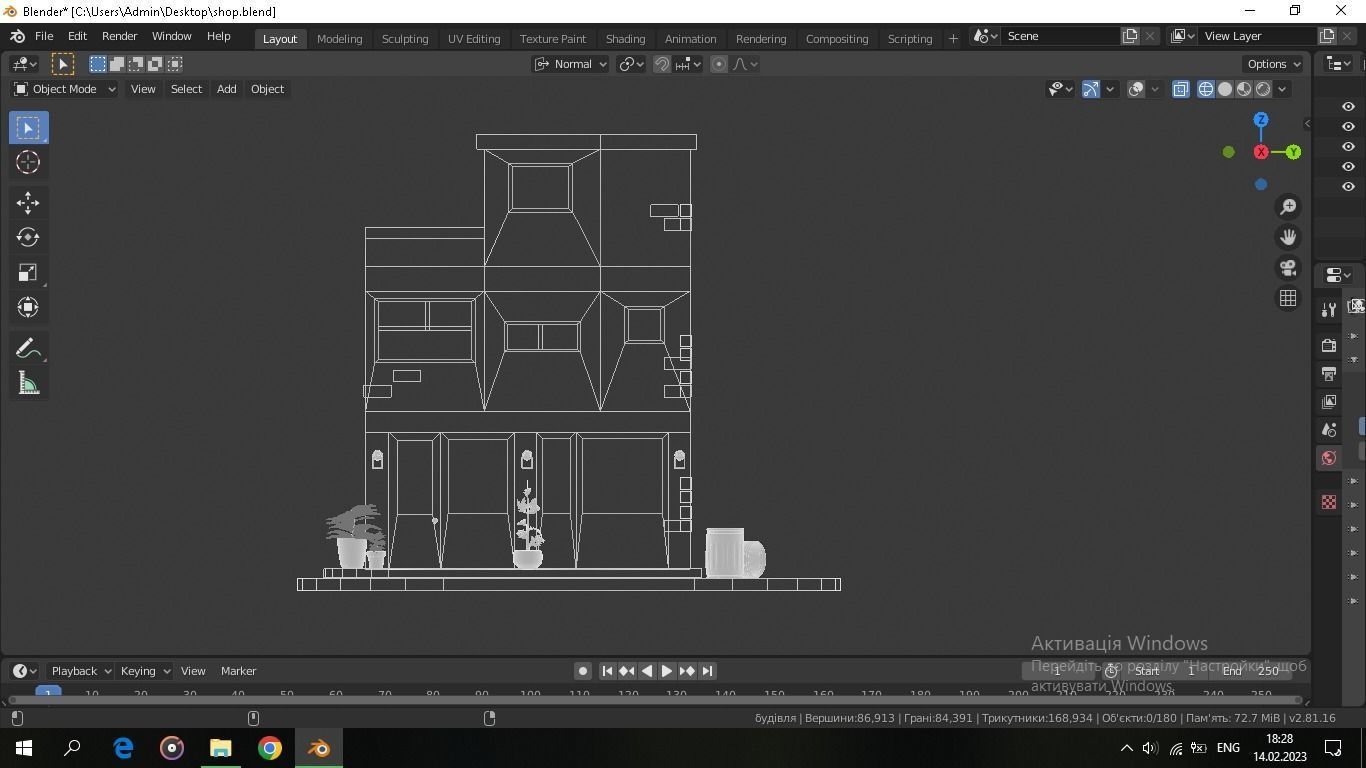Toggle X-Ray mode button
Viewport: 1366px width, 768px height.
click(x=1180, y=89)
